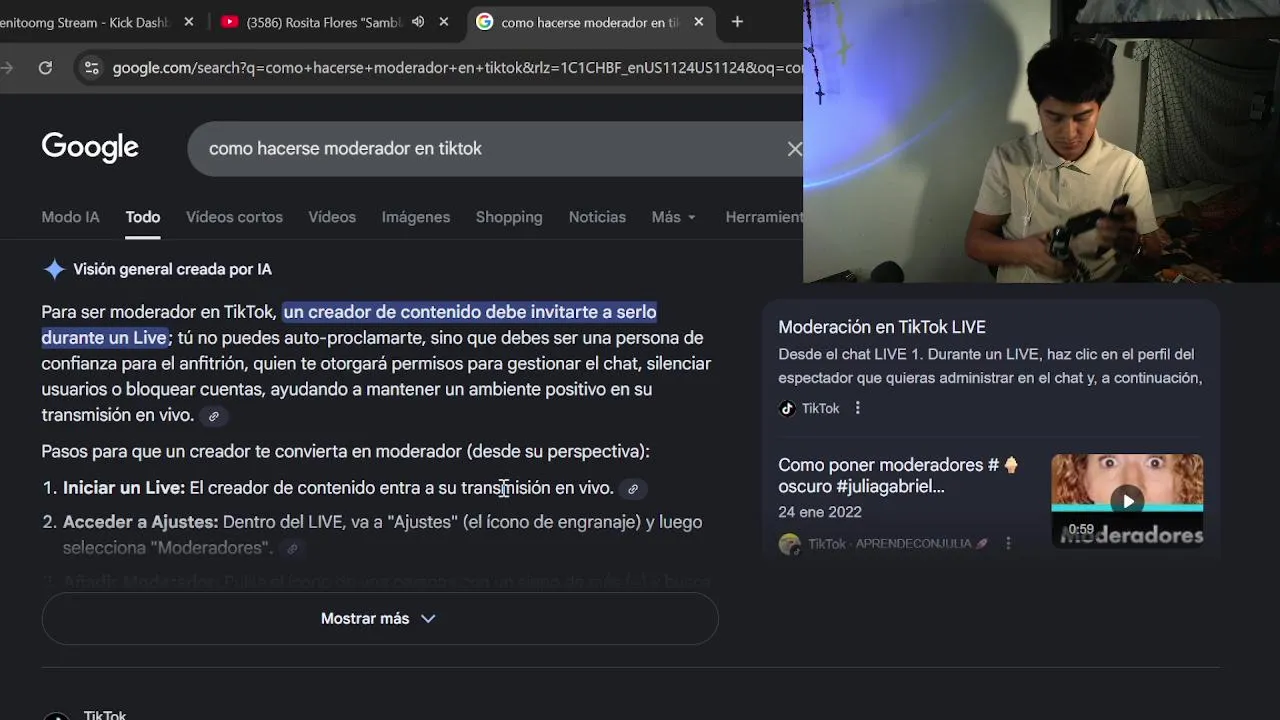
Task: Open Shopping results tab
Action: (509, 217)
